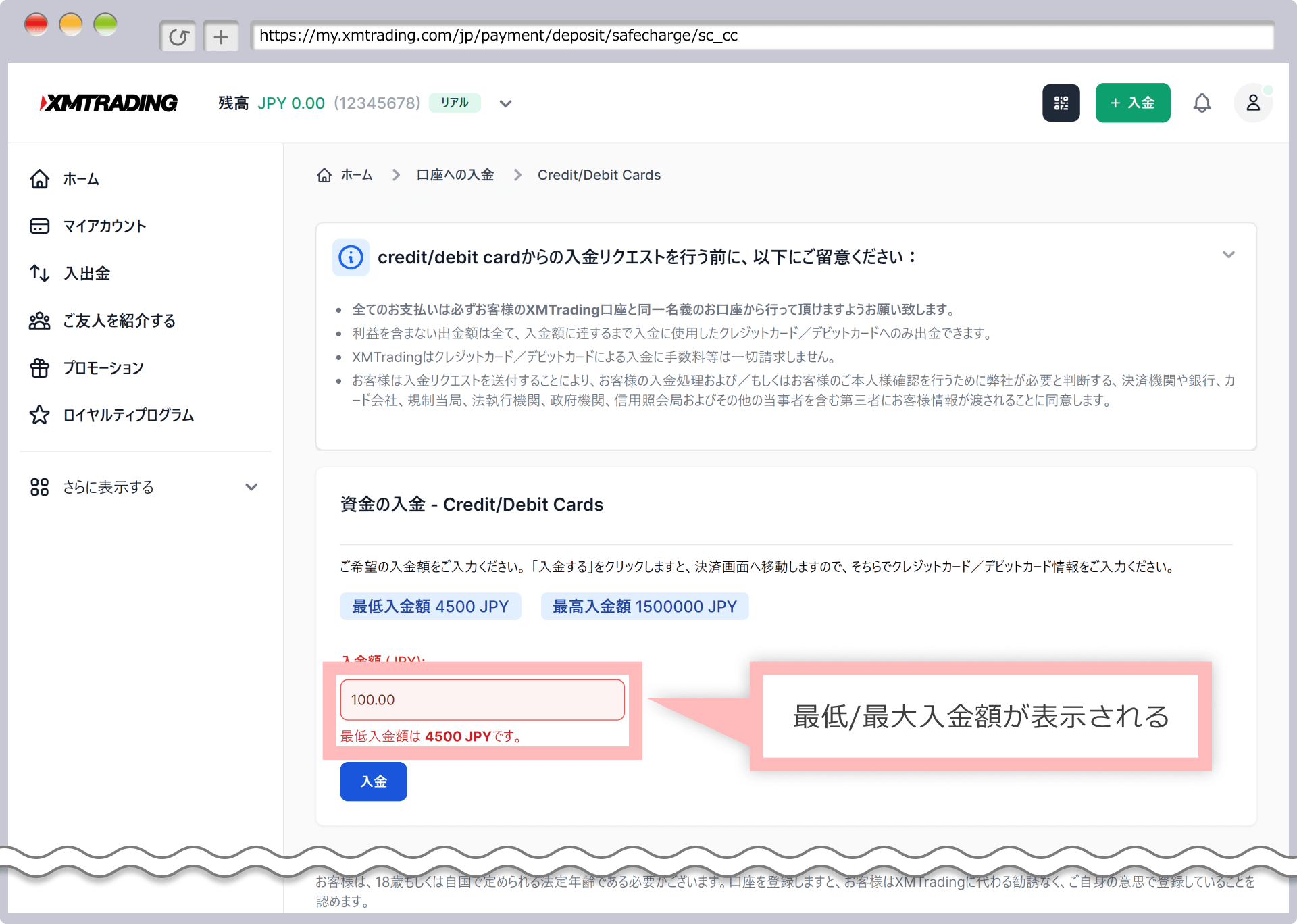
Task: Open プロモーション sidebar item
Action: [103, 368]
